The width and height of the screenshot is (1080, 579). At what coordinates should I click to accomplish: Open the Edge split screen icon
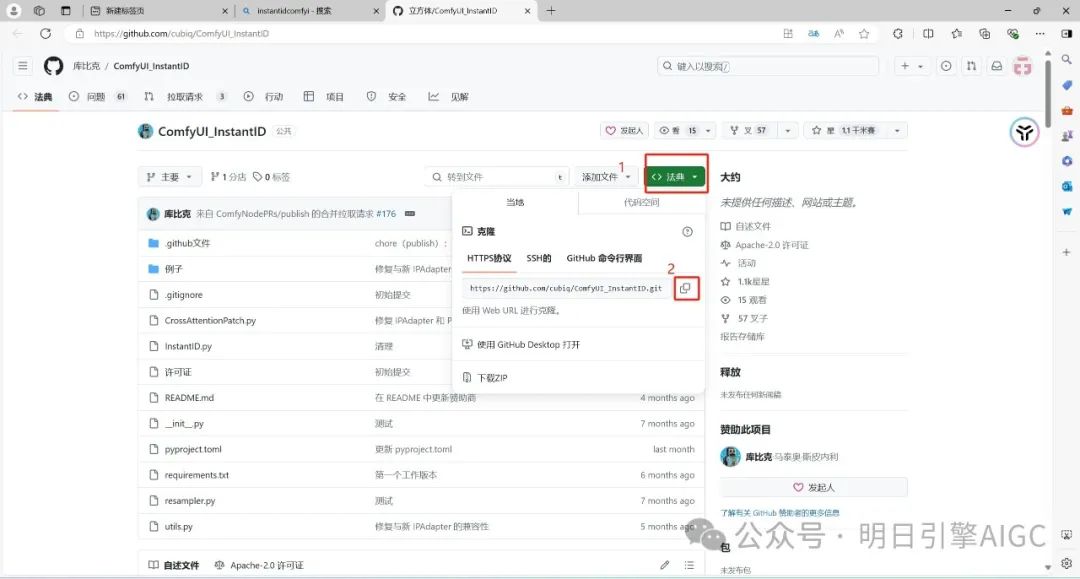click(928, 33)
